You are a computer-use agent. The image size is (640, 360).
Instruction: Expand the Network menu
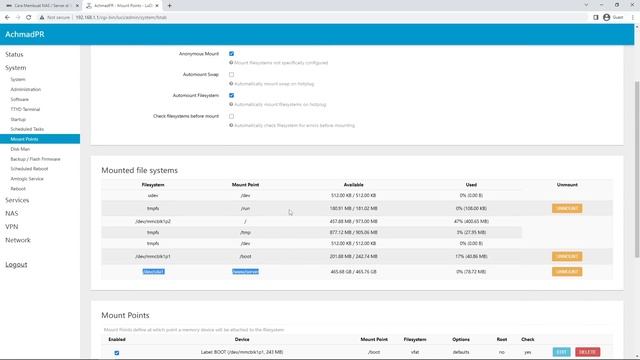click(18, 240)
